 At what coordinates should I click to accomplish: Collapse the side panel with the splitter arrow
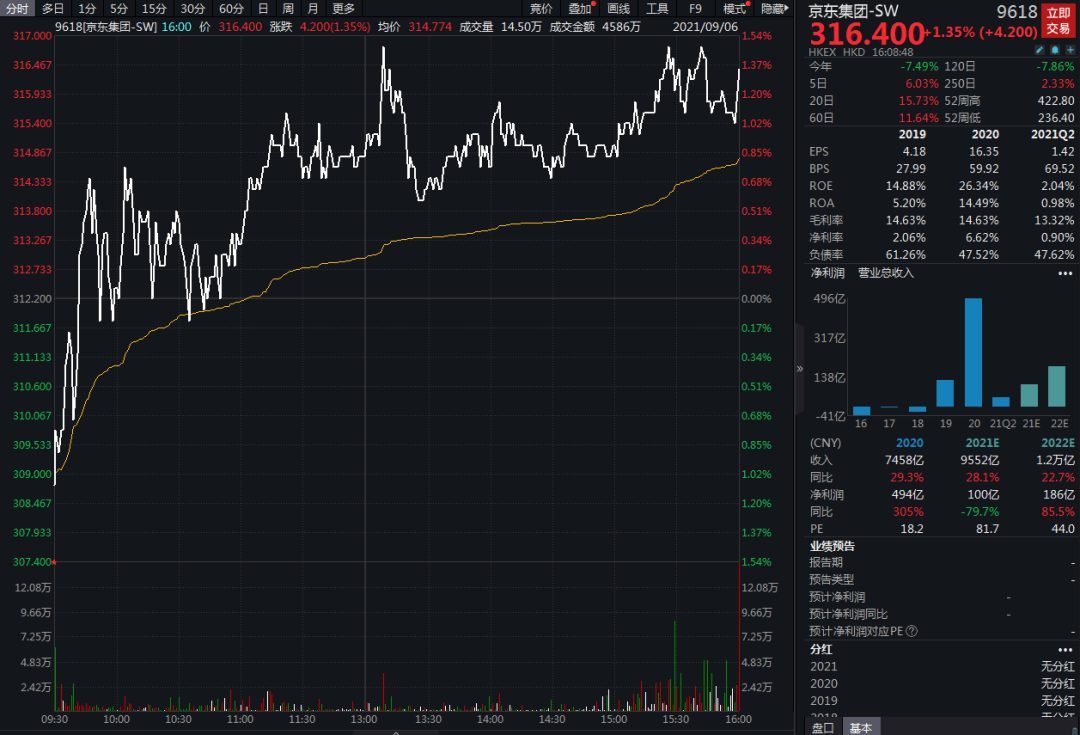click(799, 368)
